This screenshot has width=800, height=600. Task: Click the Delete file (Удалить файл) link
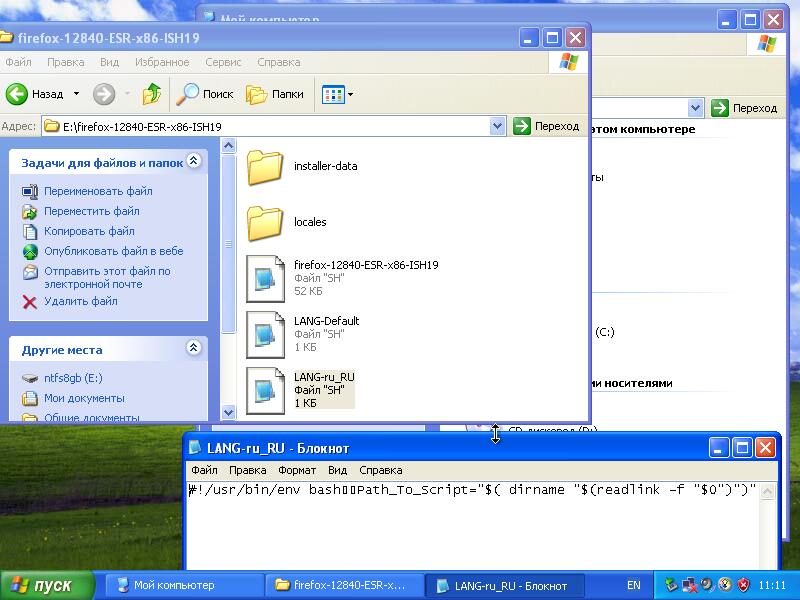[80, 301]
